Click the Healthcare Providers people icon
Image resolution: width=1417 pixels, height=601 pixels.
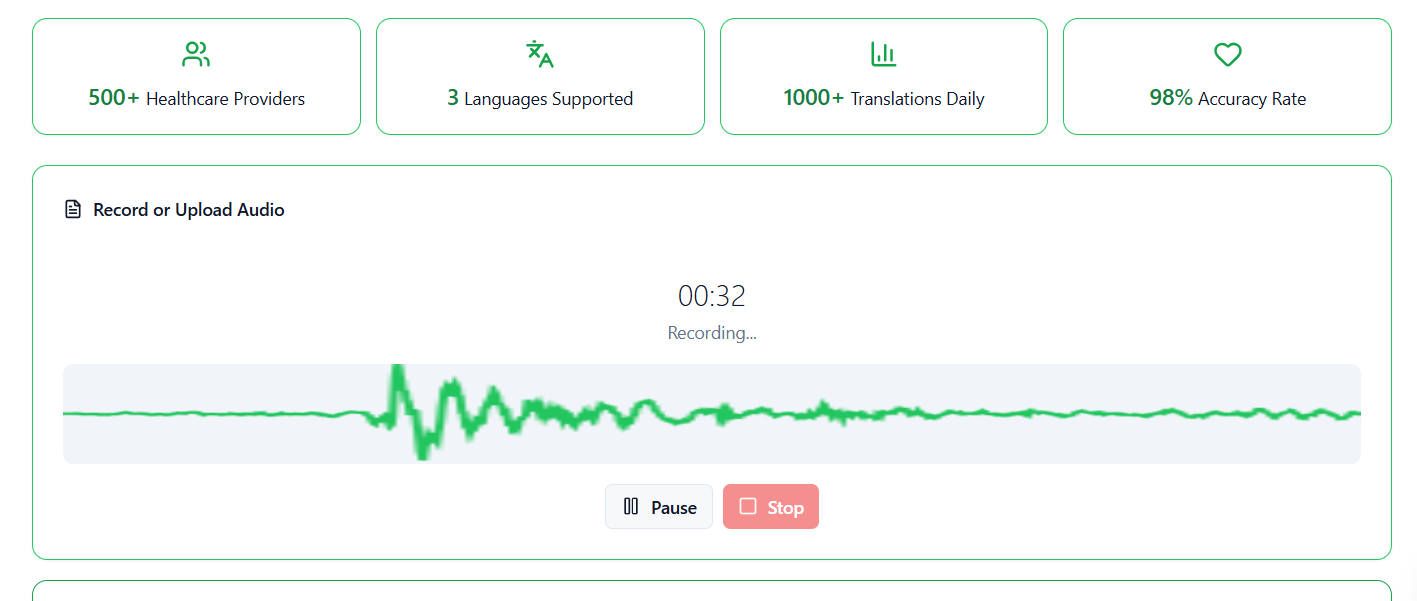[x=196, y=54]
